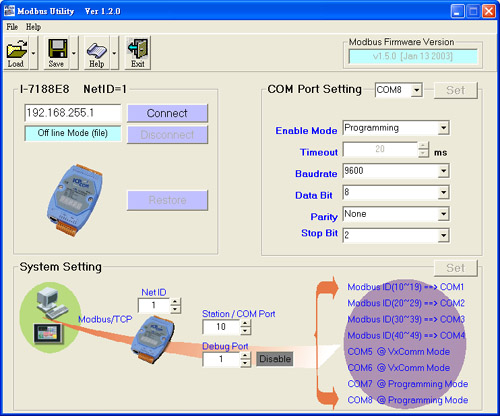Click the Modbus Utility title bar icon

pyautogui.click(x=9, y=11)
